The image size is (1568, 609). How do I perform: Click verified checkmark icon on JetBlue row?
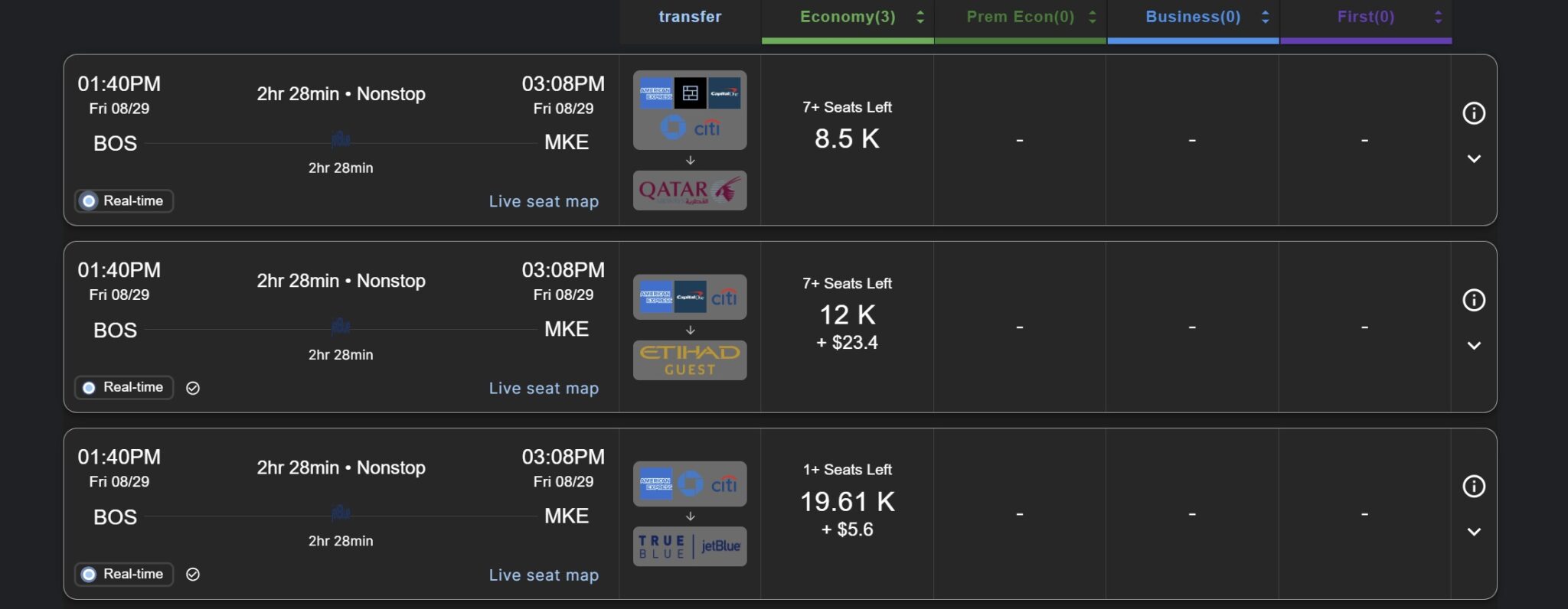click(x=193, y=575)
